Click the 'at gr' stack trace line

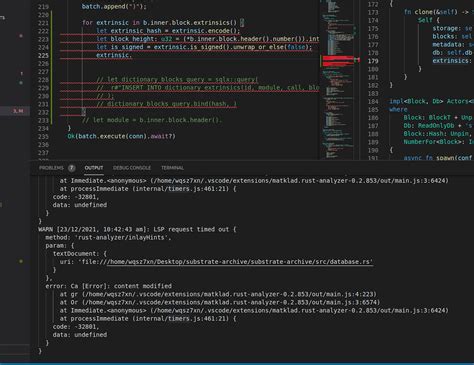coord(218,294)
